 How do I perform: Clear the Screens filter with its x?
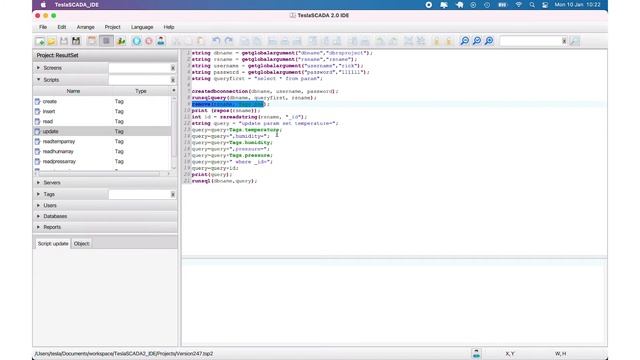pyautogui.click(x=173, y=68)
